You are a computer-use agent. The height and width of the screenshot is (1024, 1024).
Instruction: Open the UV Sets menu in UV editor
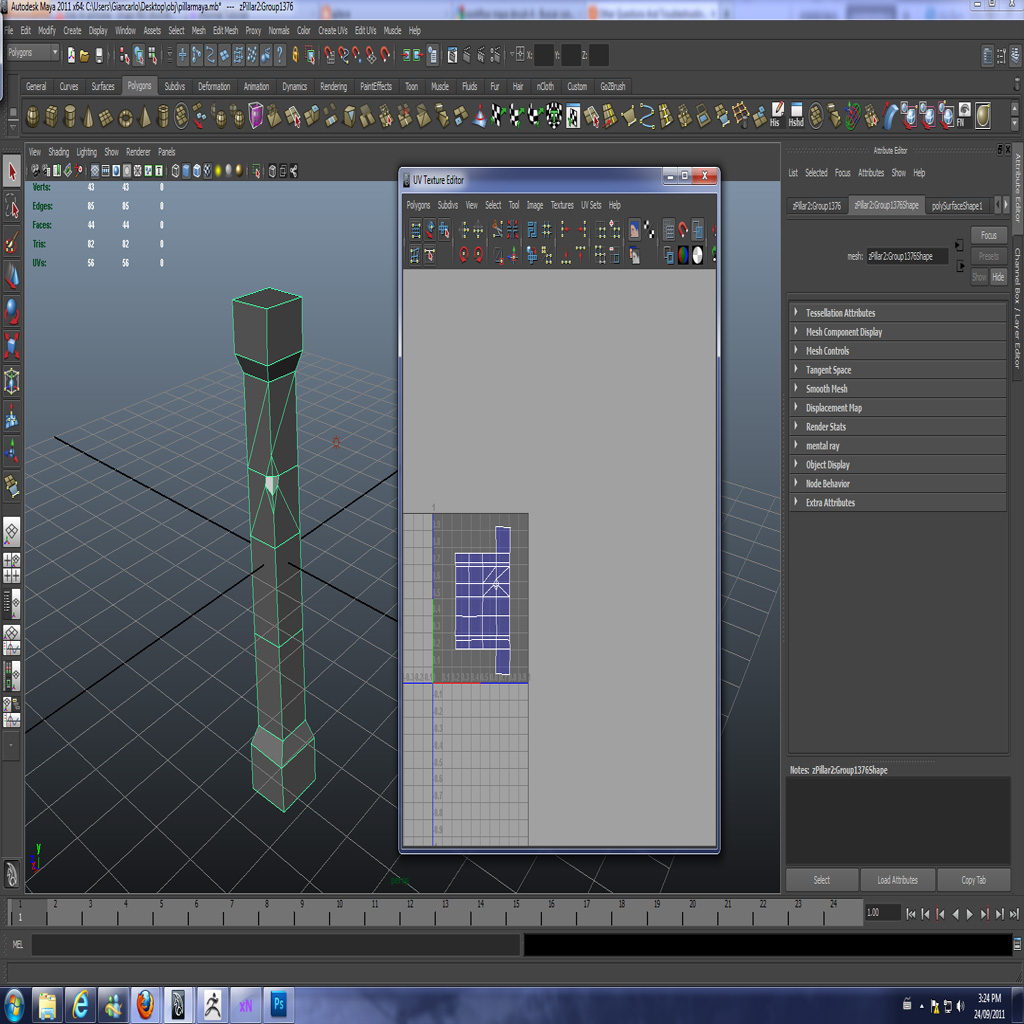pos(591,205)
